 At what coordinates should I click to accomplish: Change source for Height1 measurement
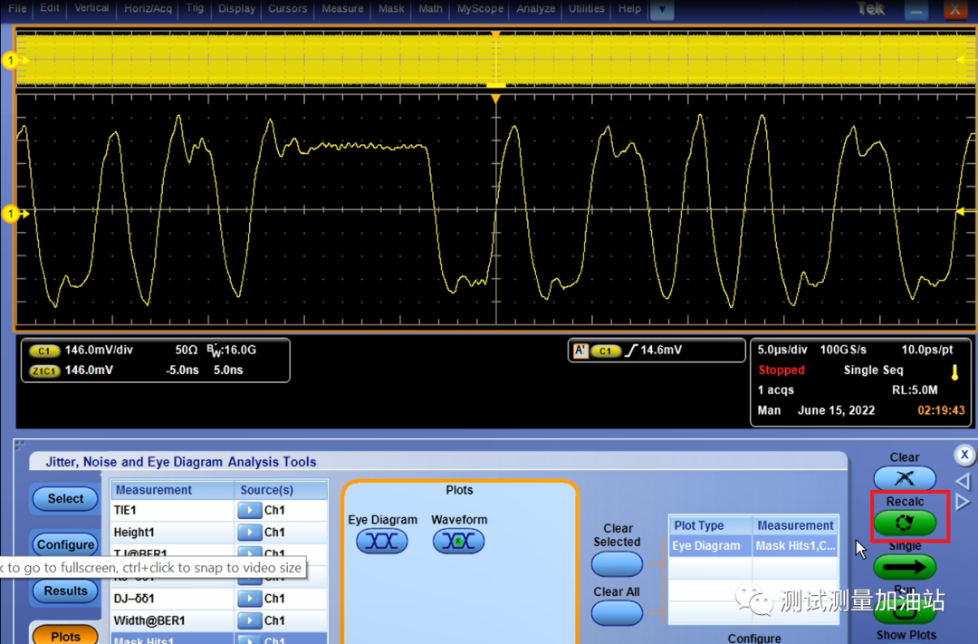pos(249,532)
